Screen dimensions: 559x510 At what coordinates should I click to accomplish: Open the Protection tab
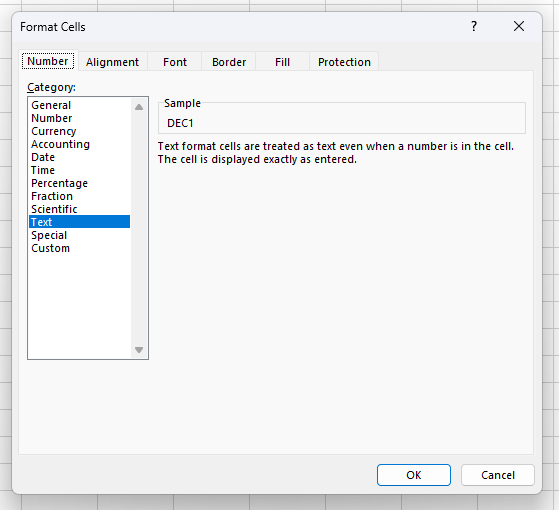click(344, 62)
